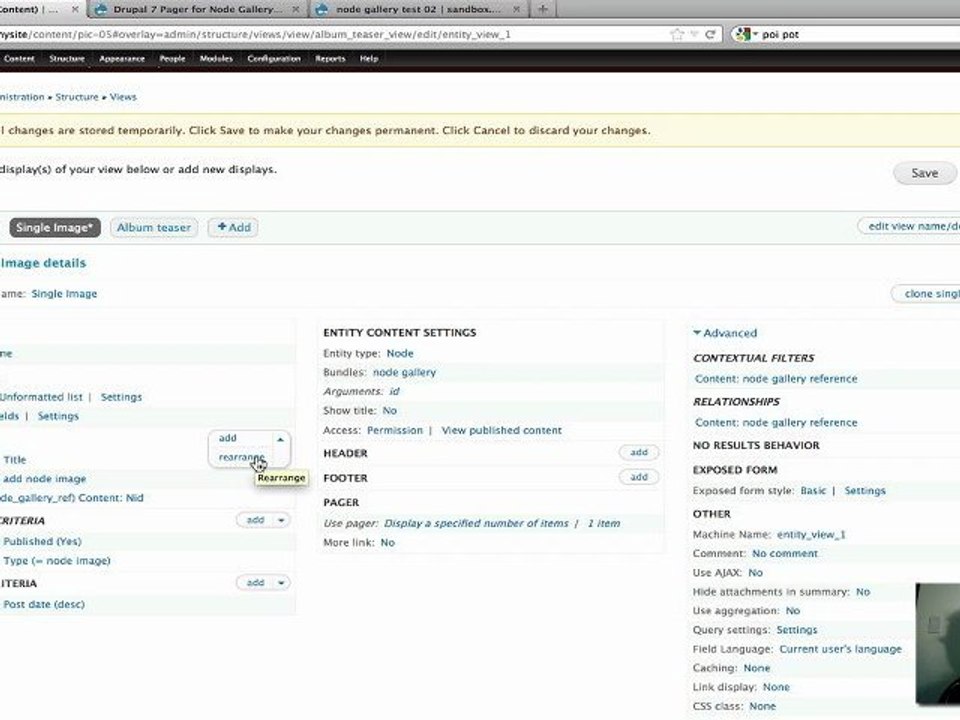The height and width of the screenshot is (720, 960).
Task: Add a header with HEADER add button
Action: click(639, 452)
